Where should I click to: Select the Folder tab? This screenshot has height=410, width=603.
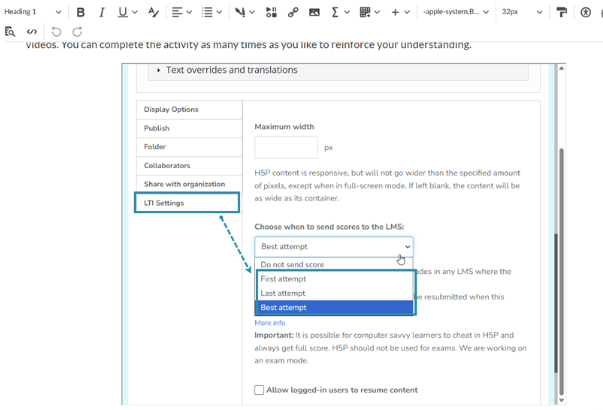(x=189, y=147)
